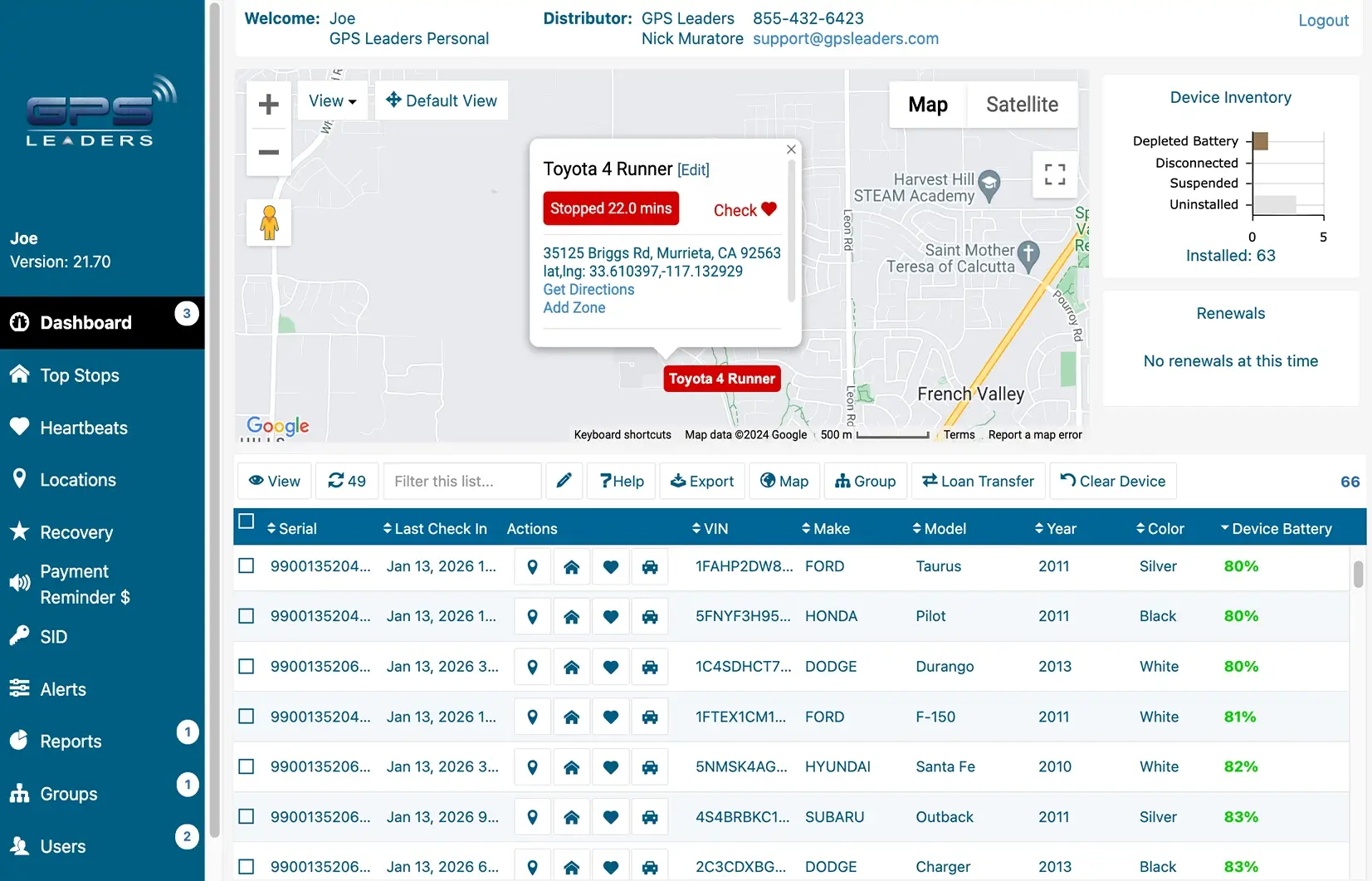The width and height of the screenshot is (1372, 881).
Task: Select the checkbox on the HYUNDAI Santa Fe row
Action: point(246,766)
